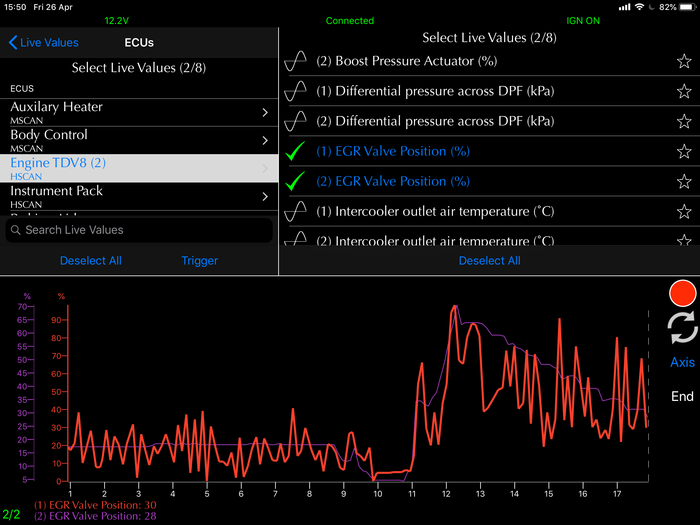Tap the Connected status indicator
The height and width of the screenshot is (525, 700).
tap(350, 21)
